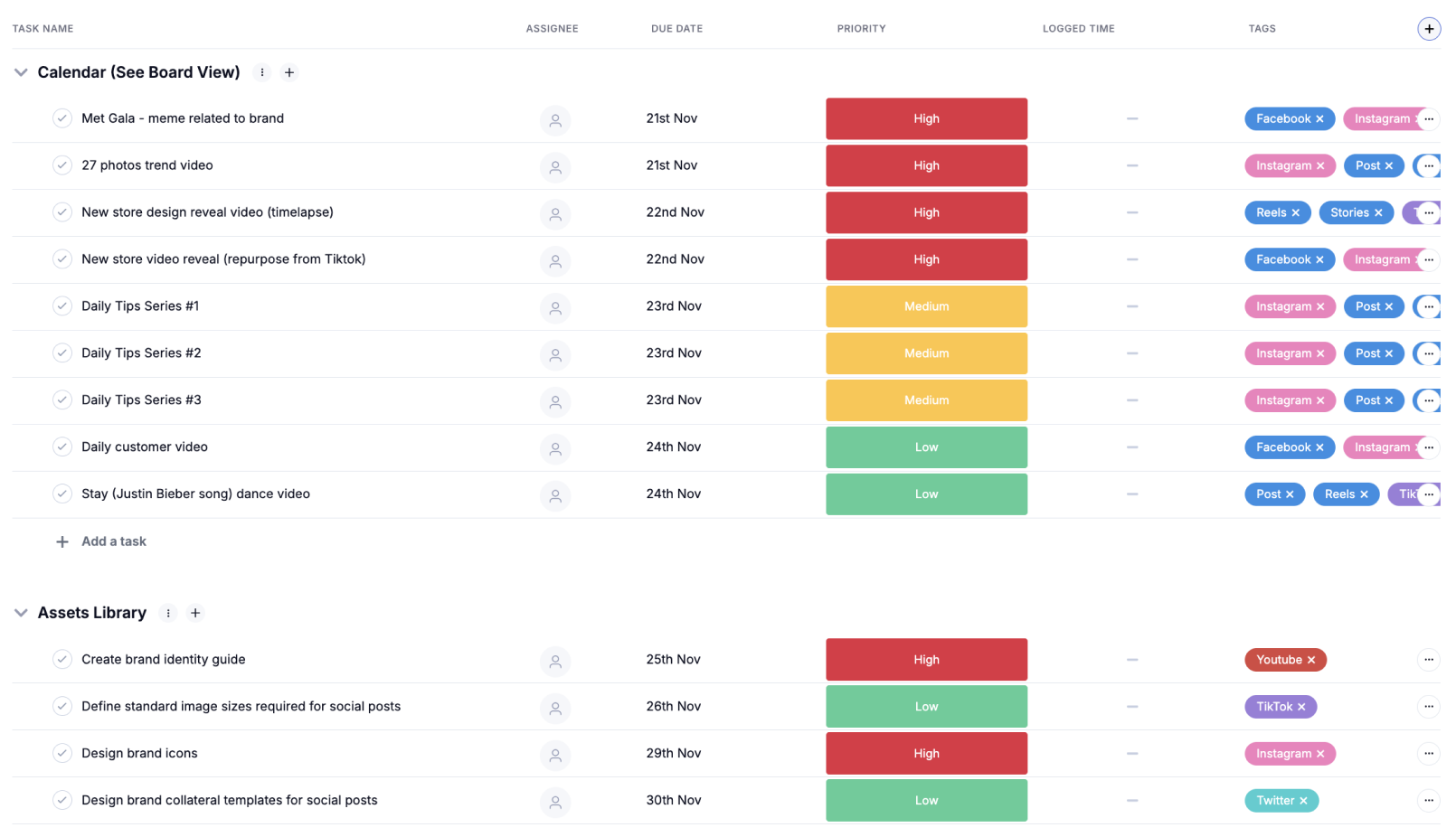Add a task to Calendar section via plus icon
This screenshot has width=1456, height=837.
[x=289, y=72]
